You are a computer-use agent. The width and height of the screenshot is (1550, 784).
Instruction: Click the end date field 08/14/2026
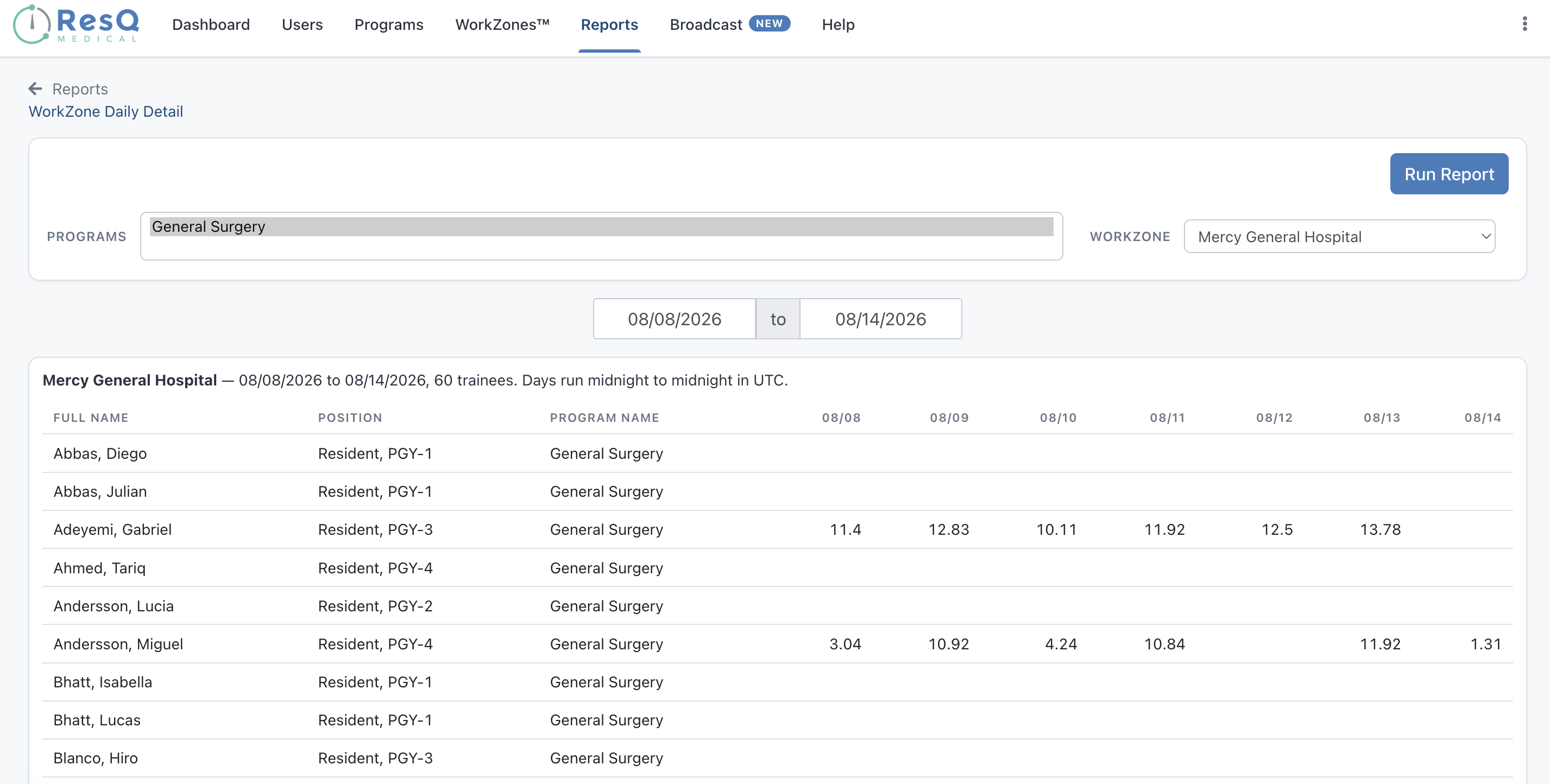pos(880,319)
